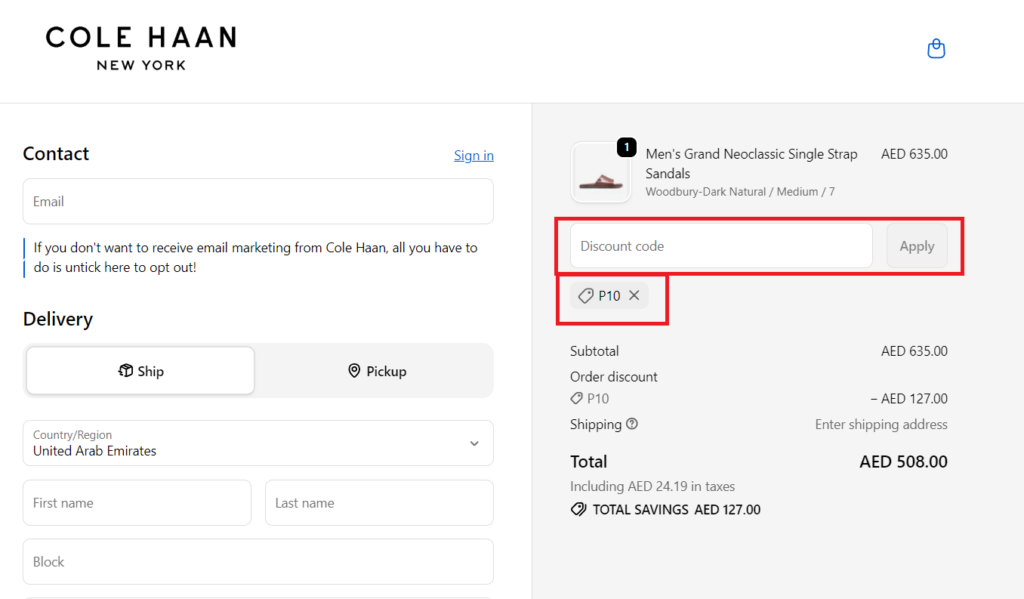Image resolution: width=1024 pixels, height=599 pixels.
Task: Open the shopping bag cart icon
Action: (x=936, y=49)
